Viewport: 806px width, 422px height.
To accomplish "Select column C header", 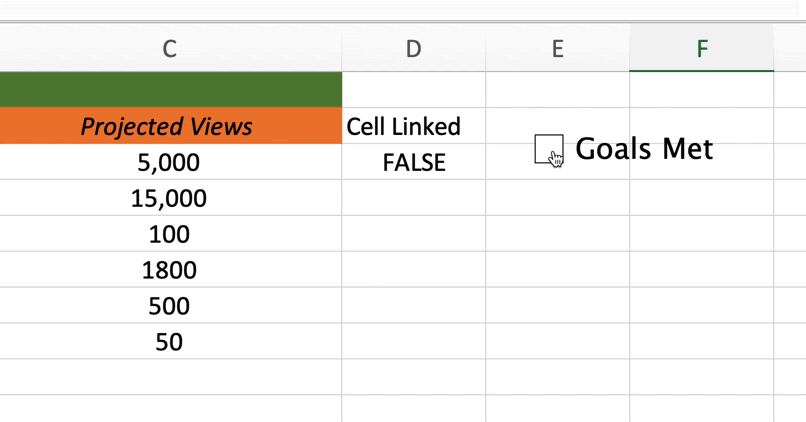I will 170,49.
